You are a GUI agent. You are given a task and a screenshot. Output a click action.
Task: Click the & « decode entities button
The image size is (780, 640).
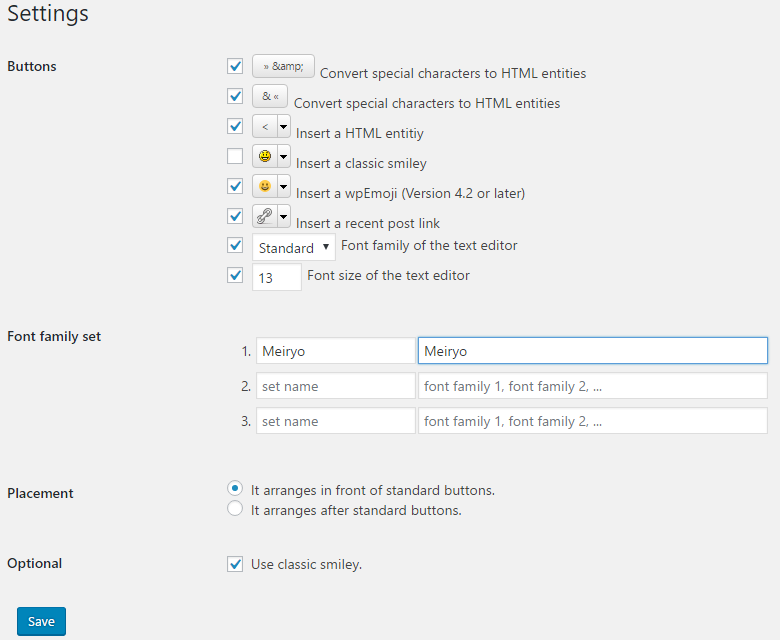click(x=270, y=96)
